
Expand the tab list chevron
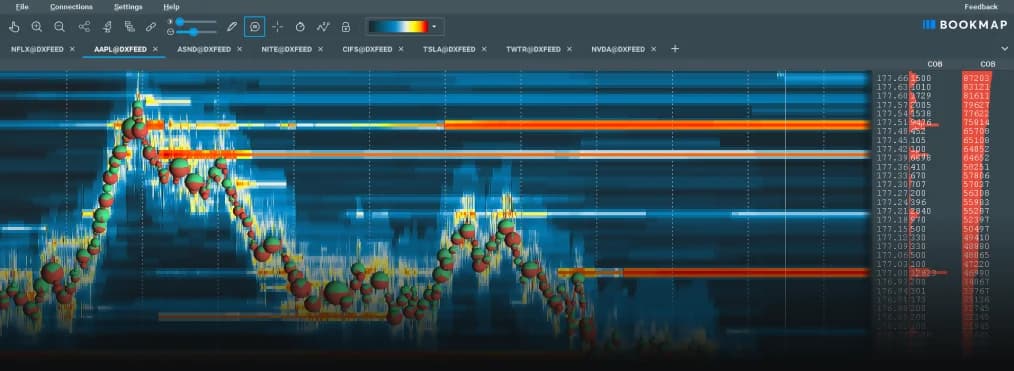1004,48
